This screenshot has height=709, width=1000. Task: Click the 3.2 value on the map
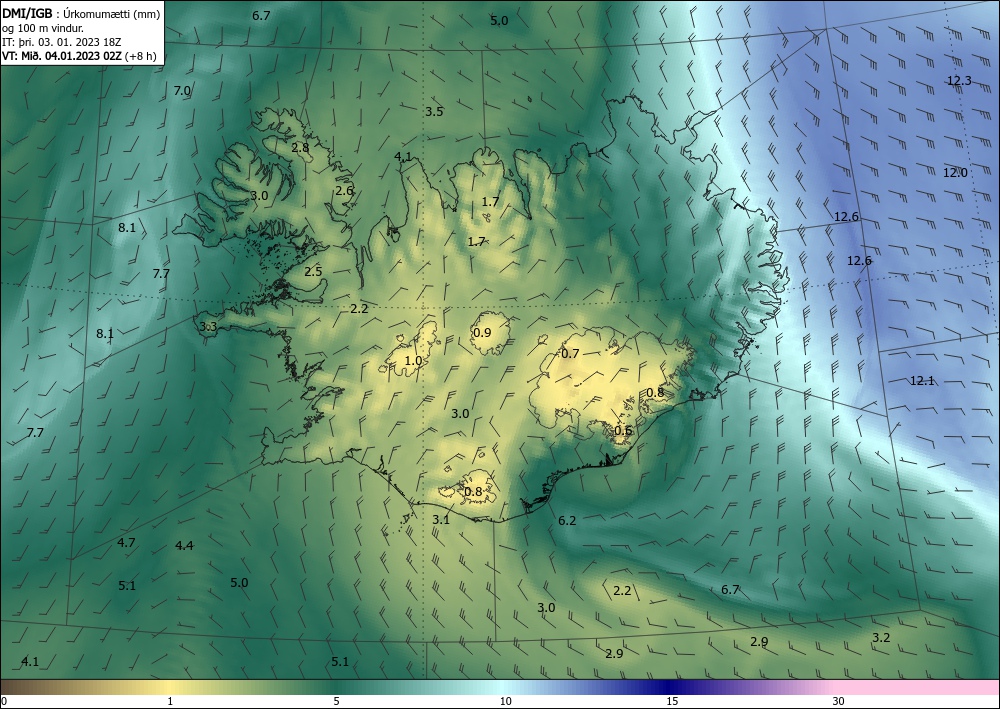[881, 638]
